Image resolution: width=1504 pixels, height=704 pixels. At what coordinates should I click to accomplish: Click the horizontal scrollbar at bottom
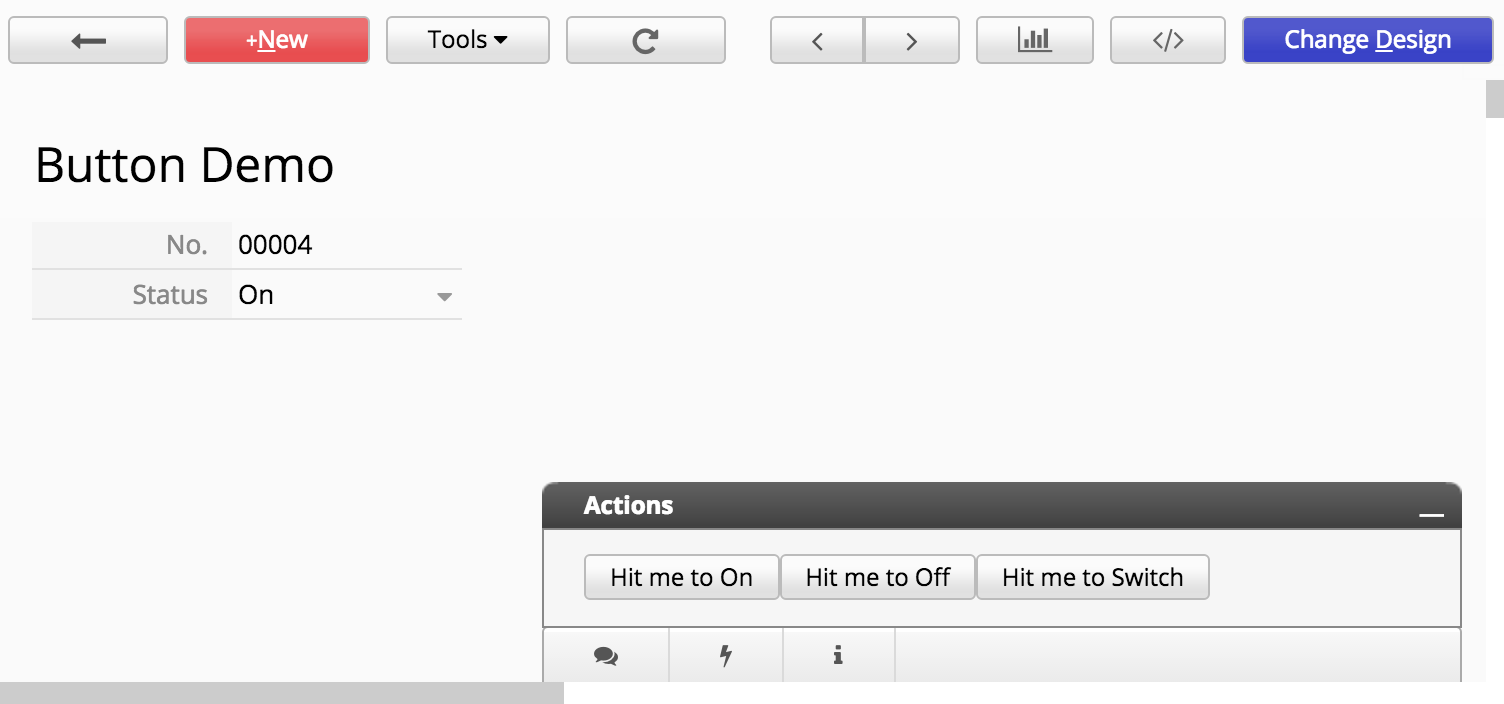pos(281,693)
